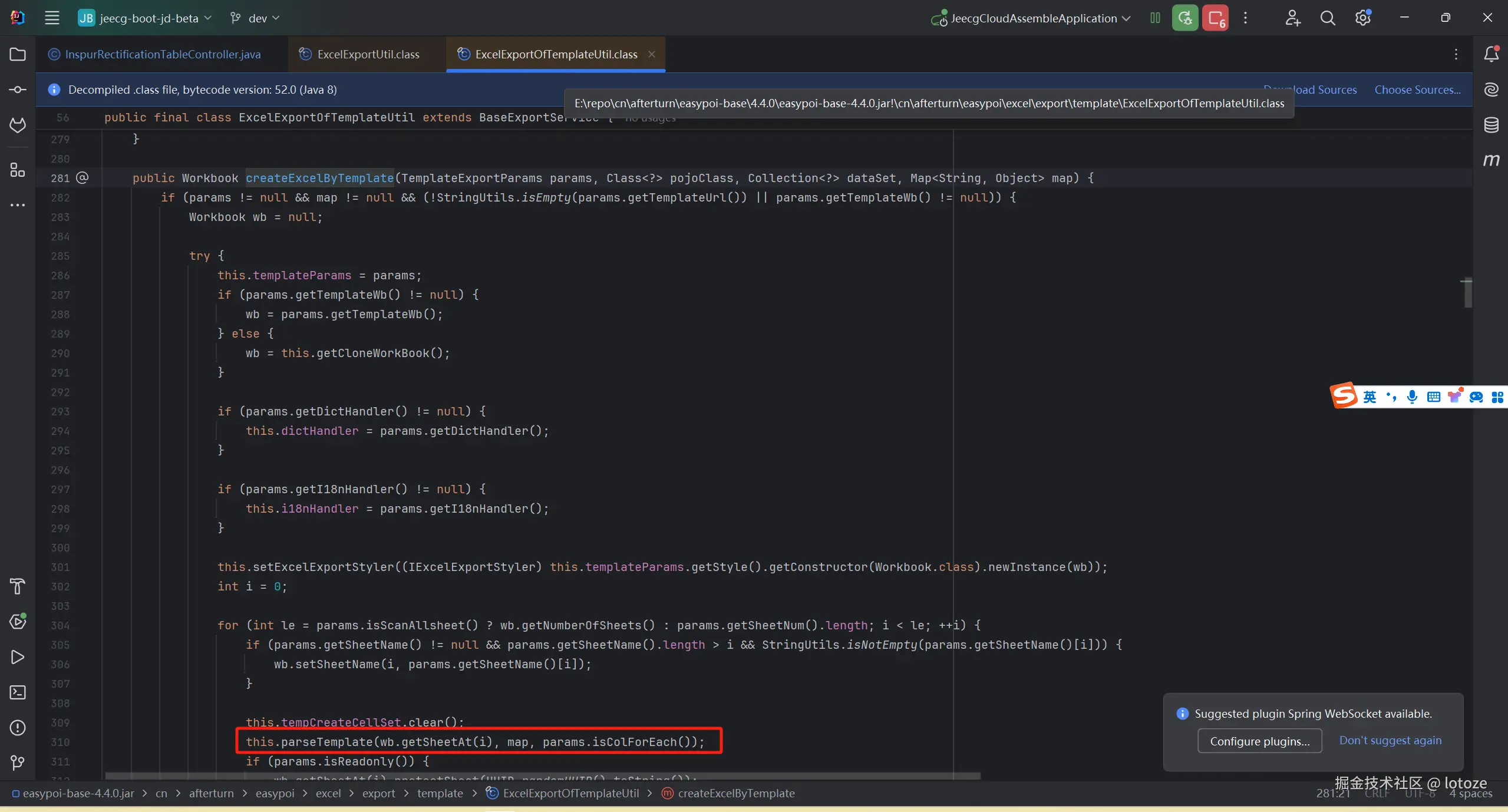Screen dimensions: 1508x812
Task: Open the Git tool window
Action: coord(18,763)
